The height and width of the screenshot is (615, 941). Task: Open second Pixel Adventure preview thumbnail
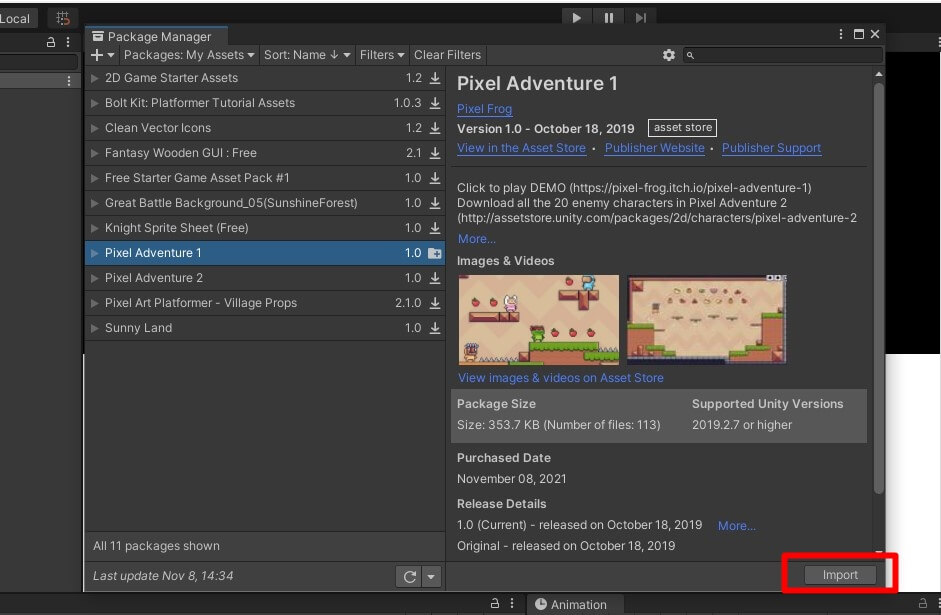[706, 320]
